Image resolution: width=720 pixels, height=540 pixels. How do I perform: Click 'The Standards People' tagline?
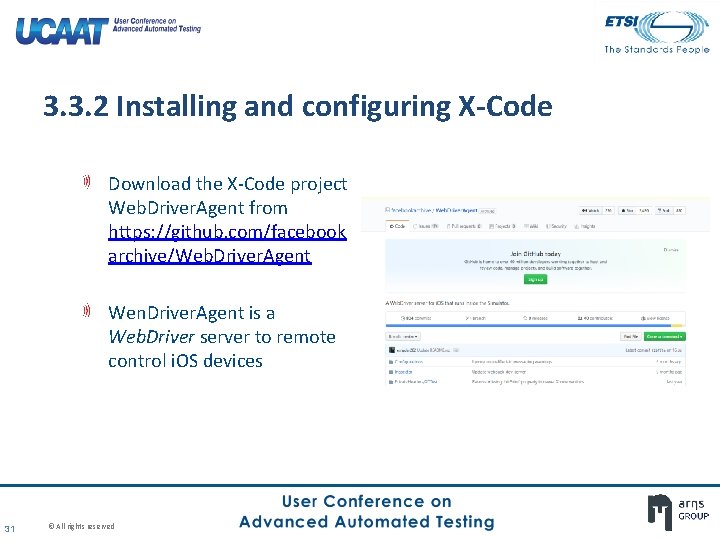[657, 49]
